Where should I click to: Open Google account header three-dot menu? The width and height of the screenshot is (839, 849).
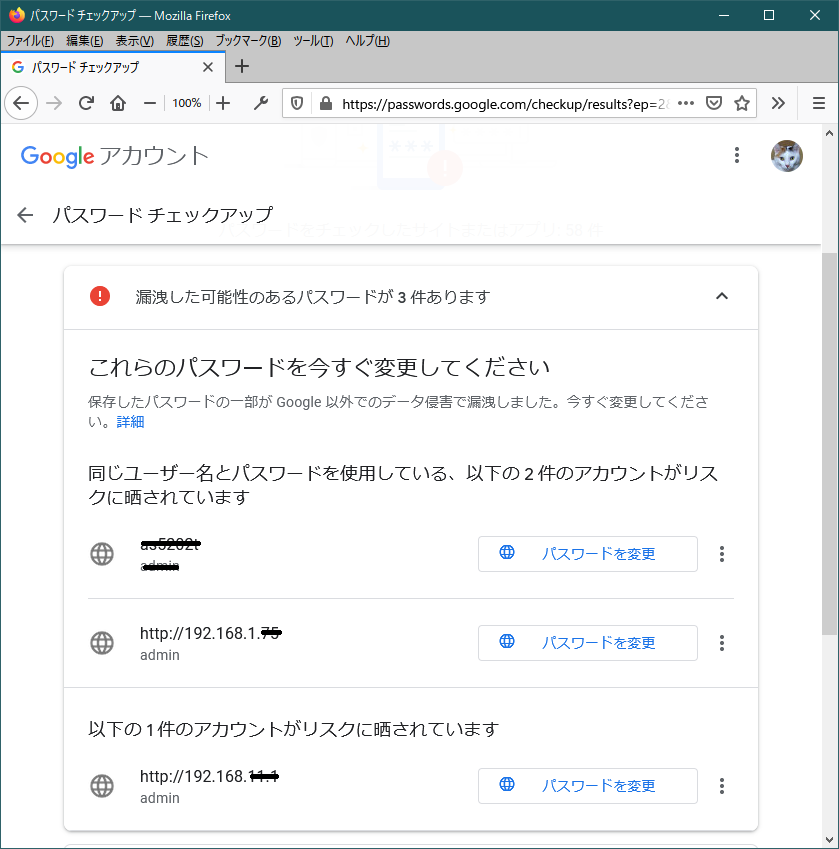[x=737, y=155]
